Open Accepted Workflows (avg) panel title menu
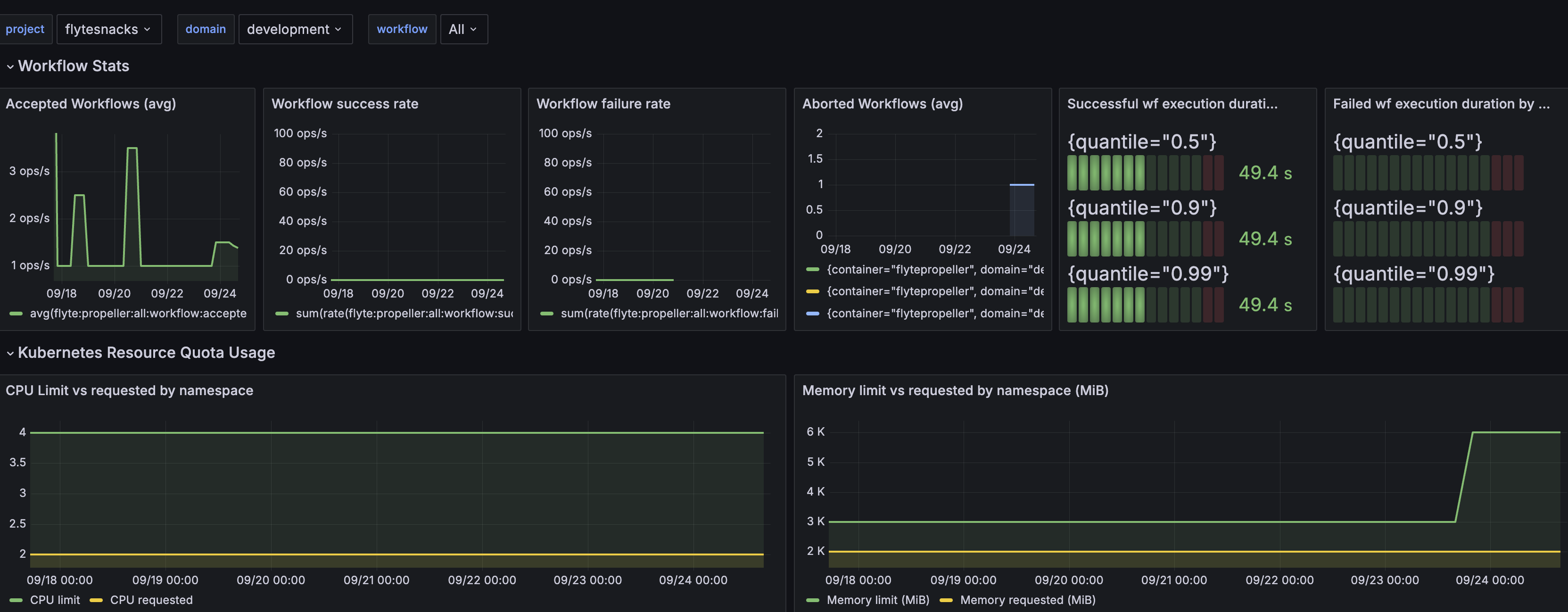Viewport: 1568px width, 612px height. [91, 104]
